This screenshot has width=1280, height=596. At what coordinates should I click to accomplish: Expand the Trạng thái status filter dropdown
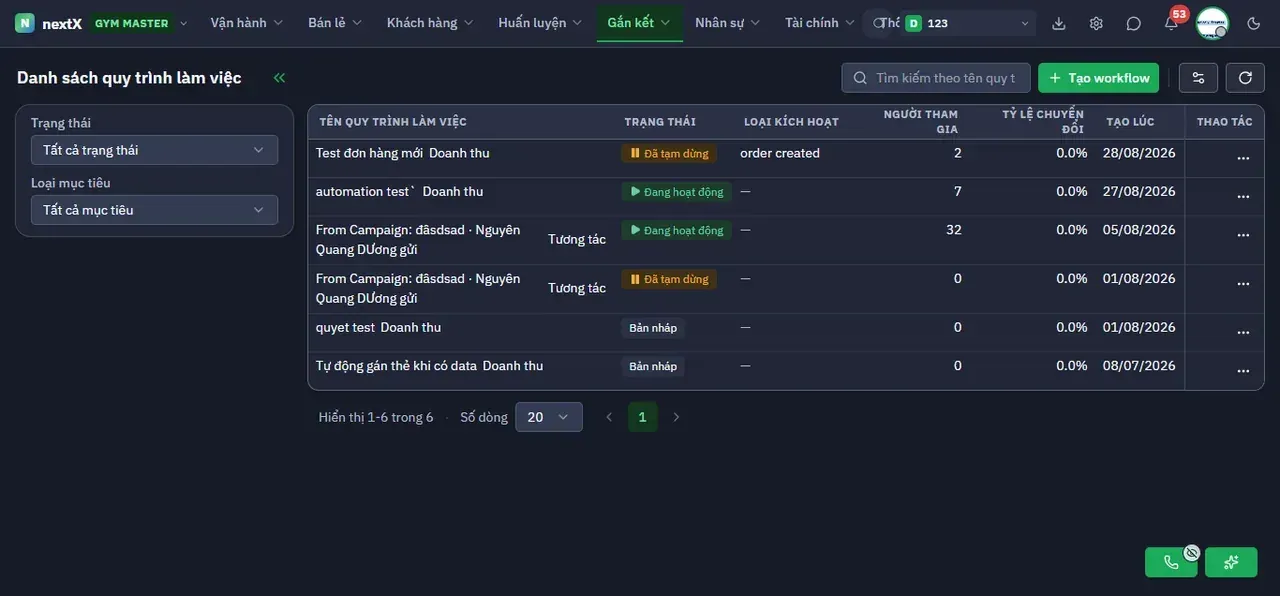[154, 150]
